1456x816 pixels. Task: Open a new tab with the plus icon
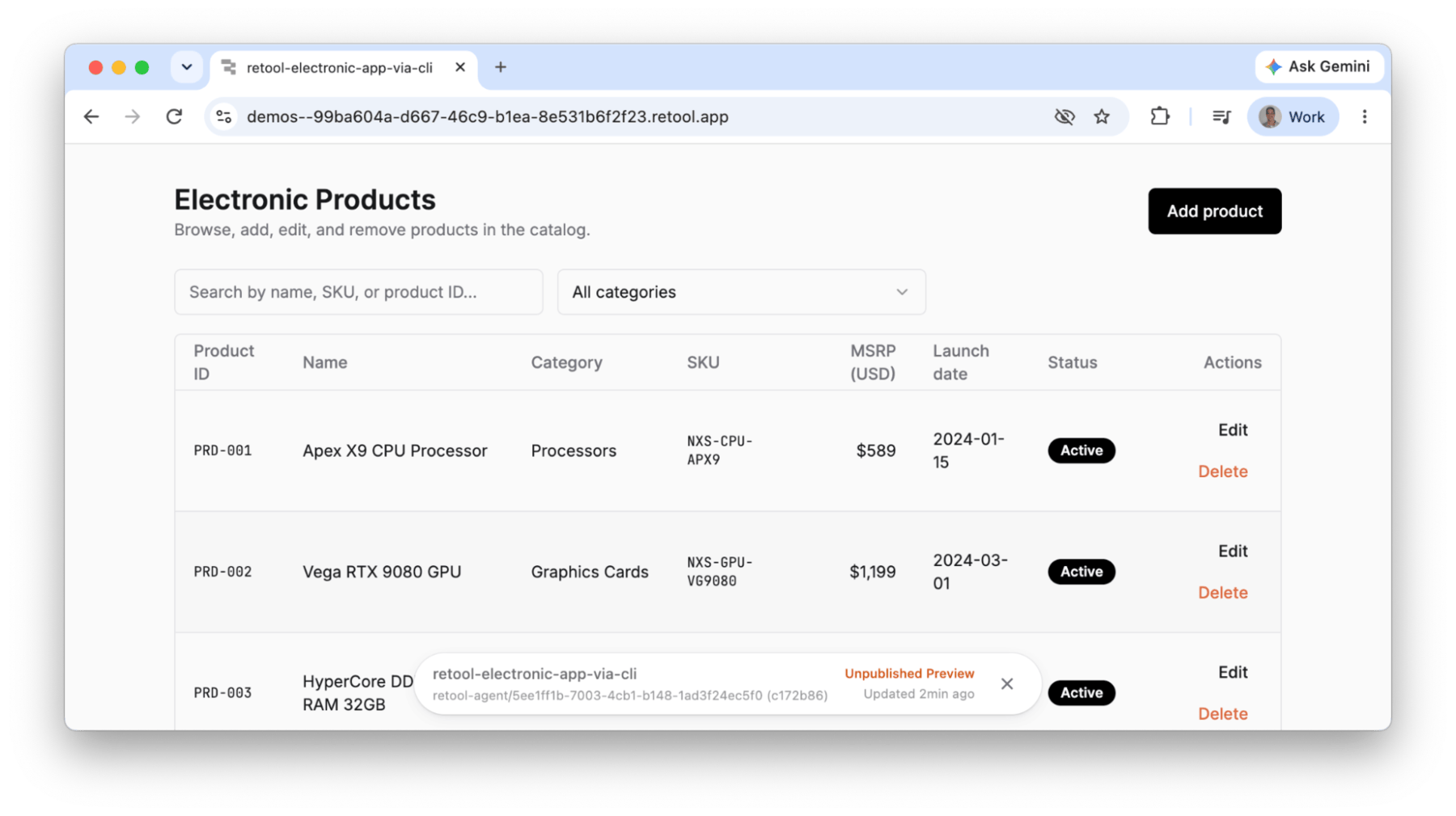(x=501, y=67)
